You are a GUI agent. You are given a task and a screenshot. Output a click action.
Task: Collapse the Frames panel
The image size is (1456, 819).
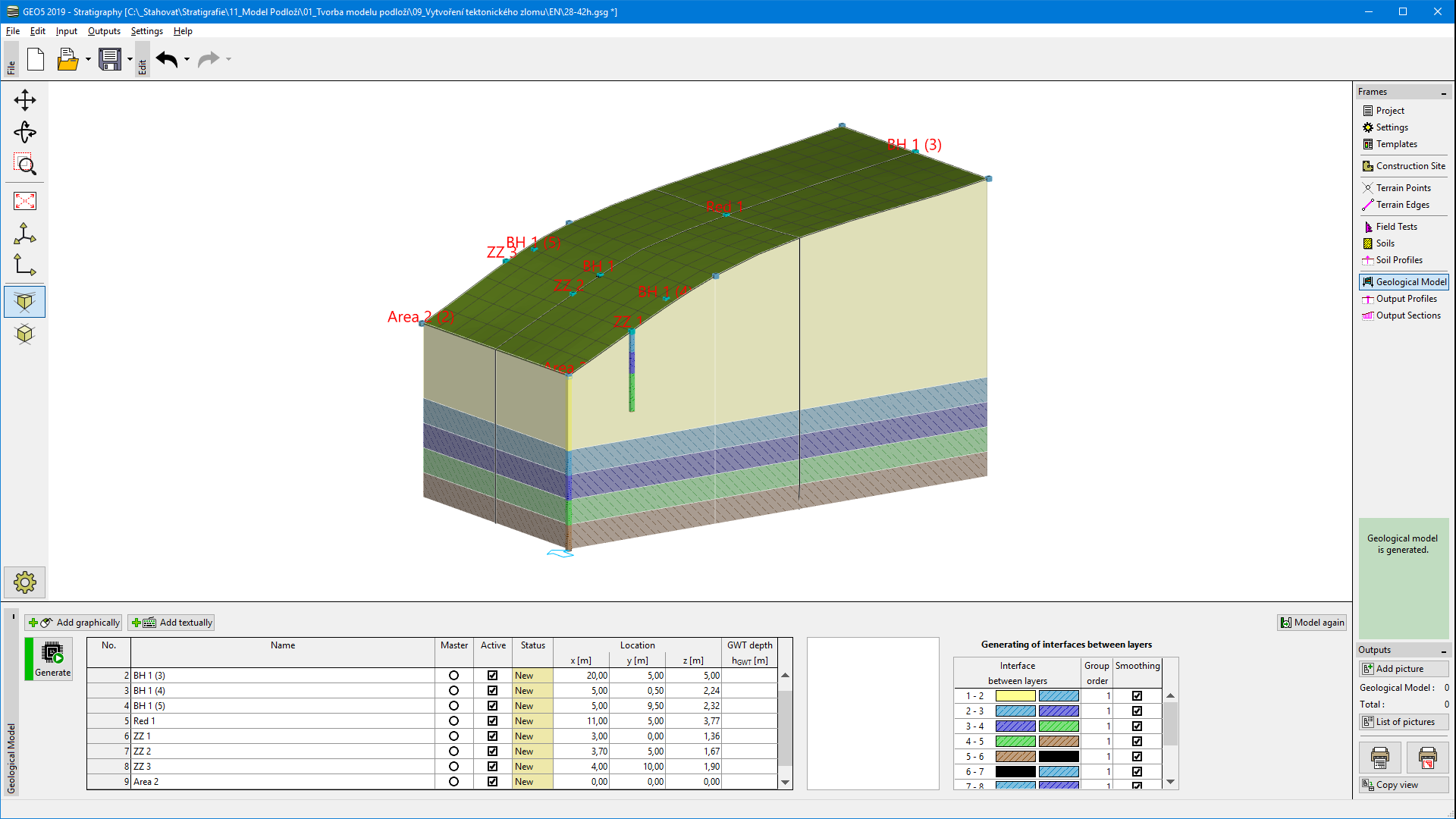(1443, 93)
